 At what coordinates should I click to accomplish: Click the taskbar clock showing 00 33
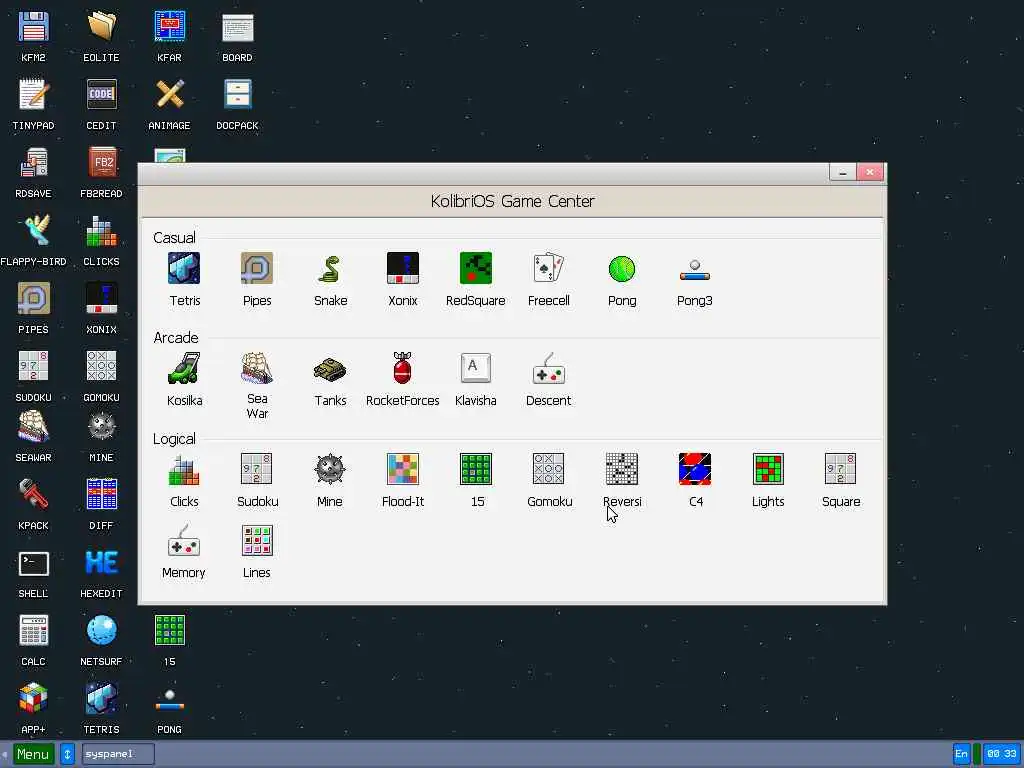coord(1001,754)
